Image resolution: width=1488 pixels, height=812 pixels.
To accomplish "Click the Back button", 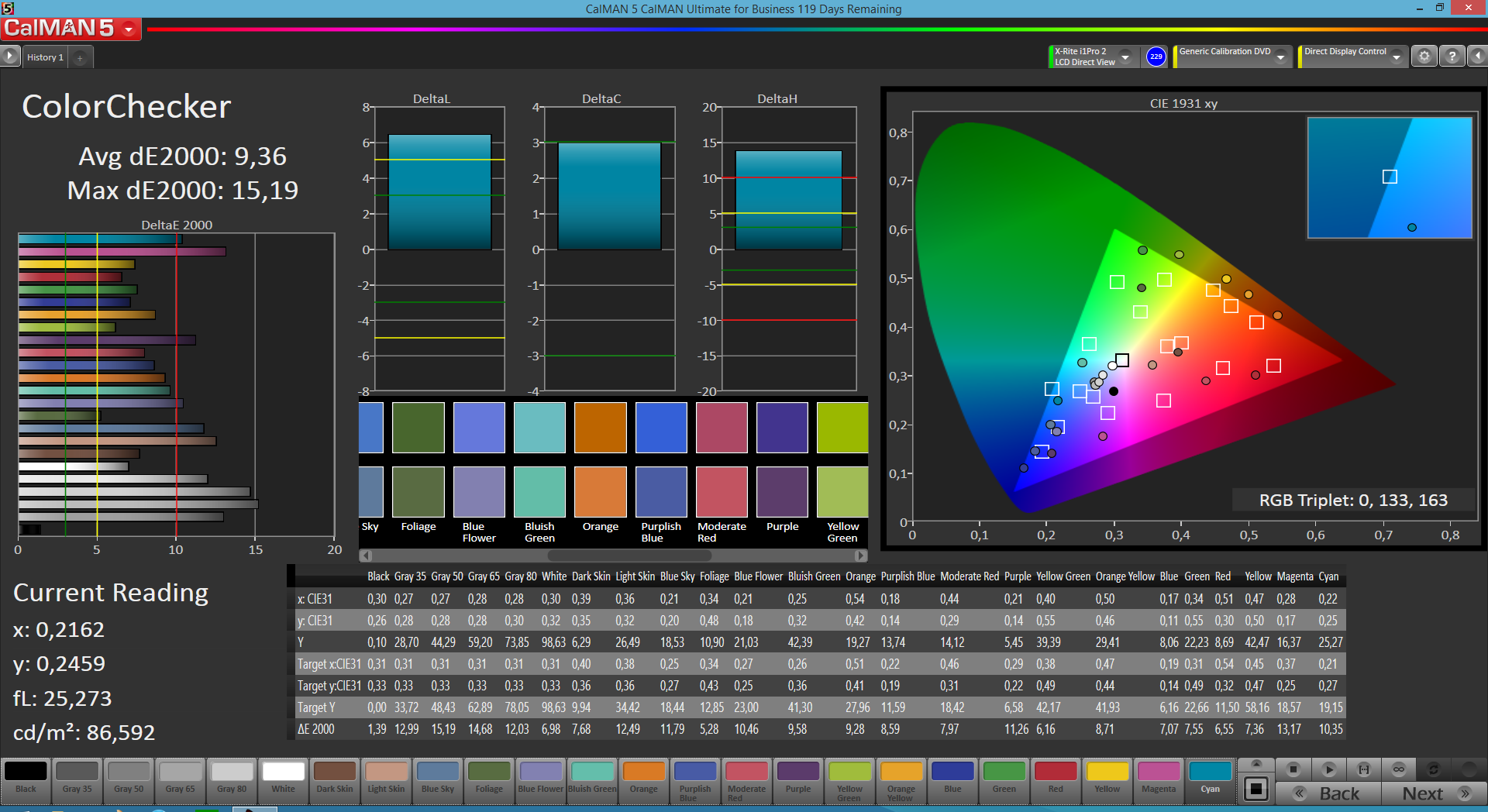I will pos(1328,793).
